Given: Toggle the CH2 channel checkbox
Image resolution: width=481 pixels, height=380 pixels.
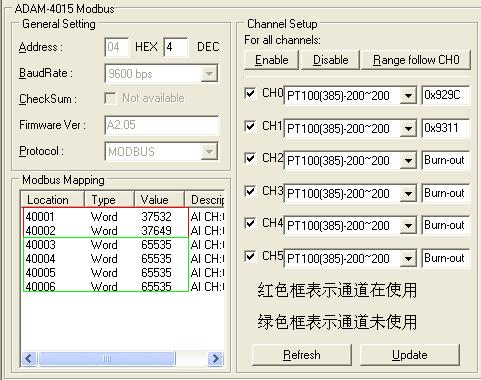Looking at the screenshot, I should pos(250,158).
